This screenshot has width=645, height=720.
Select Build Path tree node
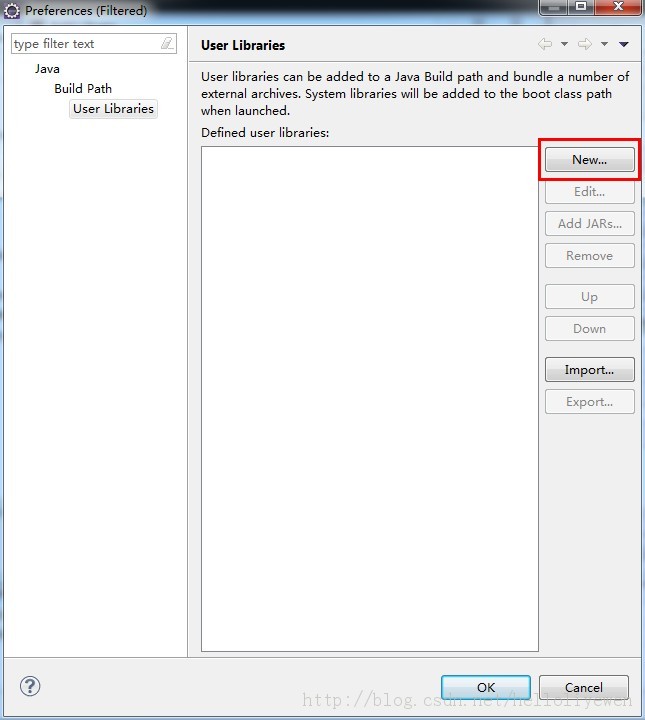83,89
